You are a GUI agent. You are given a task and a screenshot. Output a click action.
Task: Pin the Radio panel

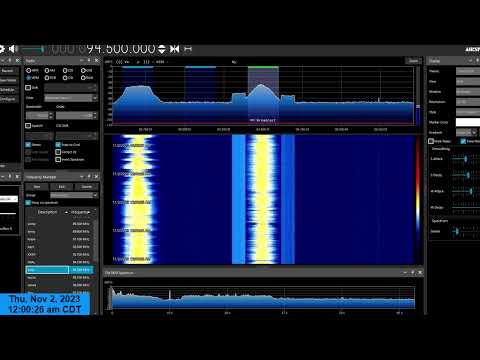(89, 60)
